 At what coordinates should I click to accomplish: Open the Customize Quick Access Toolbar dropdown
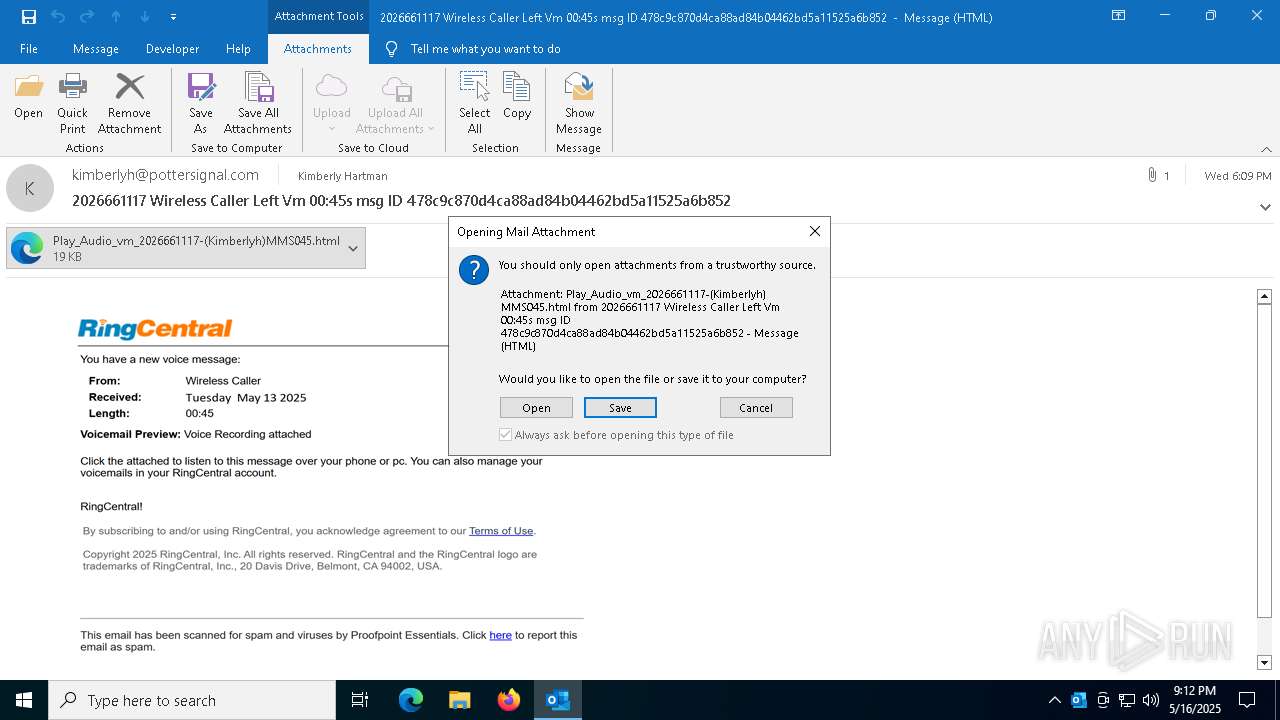coord(174,17)
